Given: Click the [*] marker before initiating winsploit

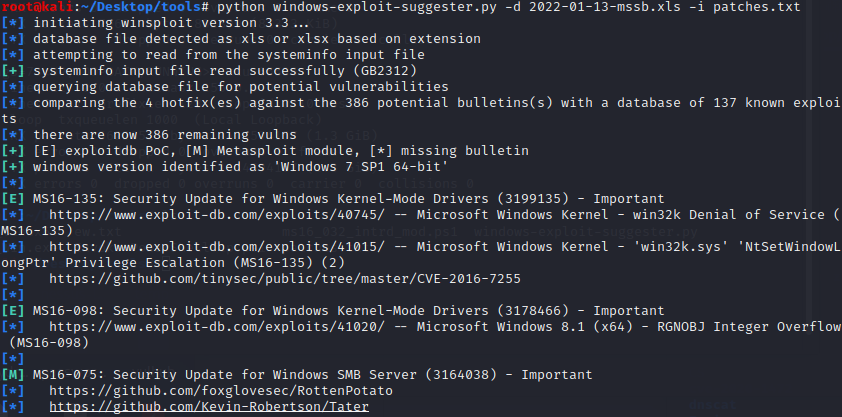Looking at the screenshot, I should coord(13,23).
